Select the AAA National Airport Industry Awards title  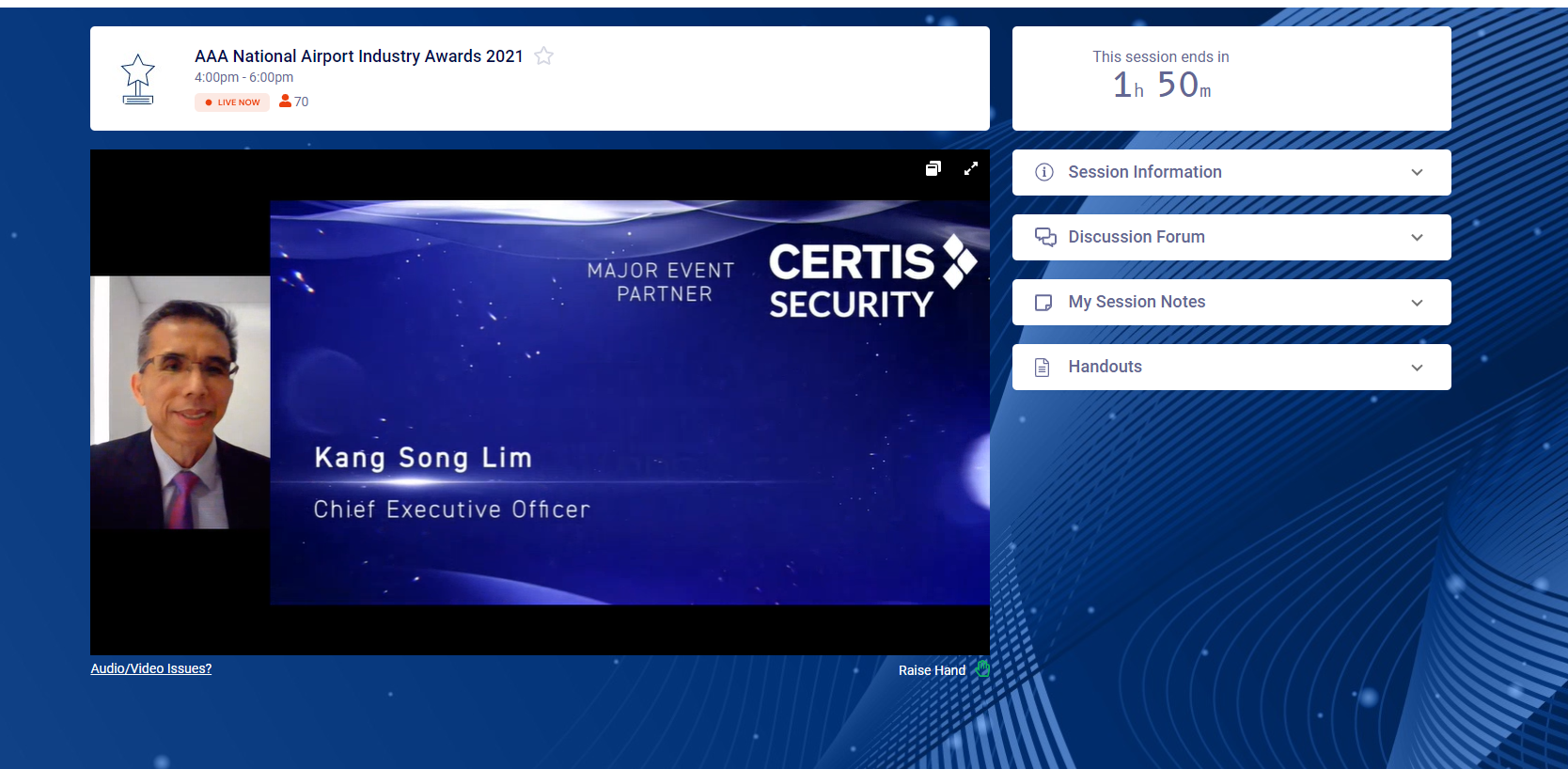click(x=358, y=56)
